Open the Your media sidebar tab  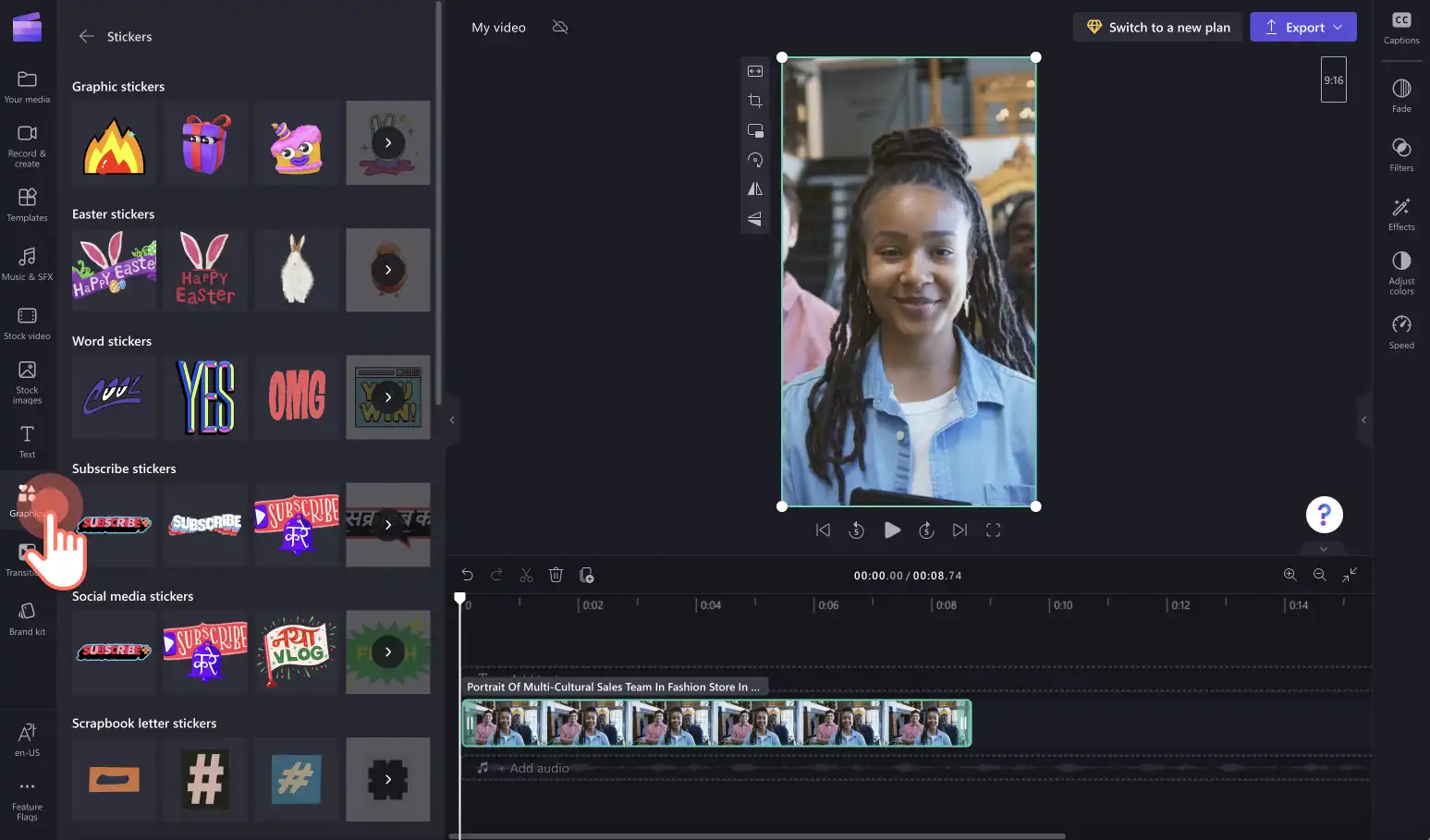click(27, 87)
